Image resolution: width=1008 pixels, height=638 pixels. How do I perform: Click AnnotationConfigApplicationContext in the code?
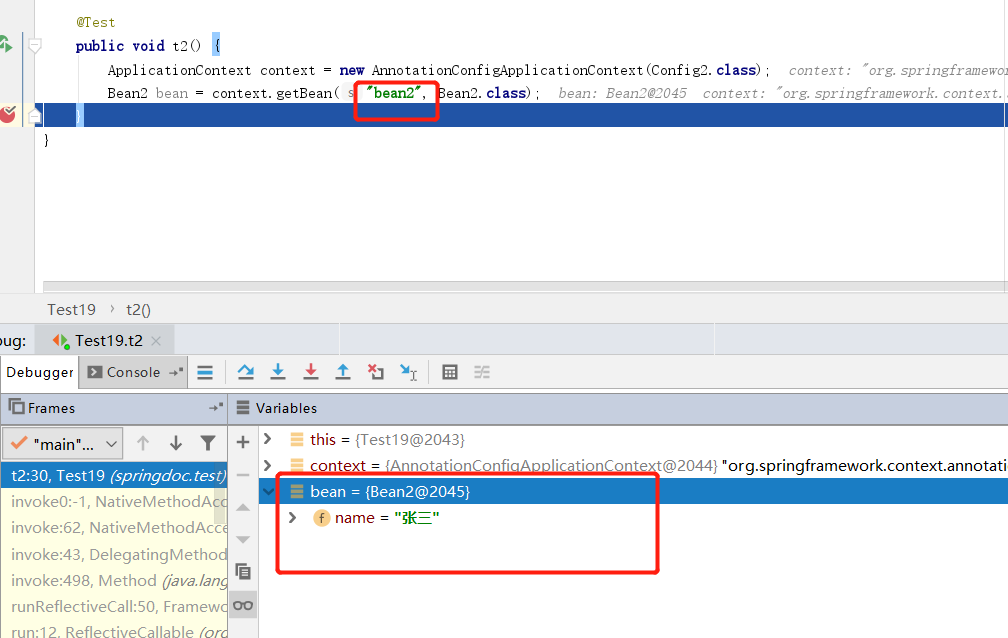(507, 70)
